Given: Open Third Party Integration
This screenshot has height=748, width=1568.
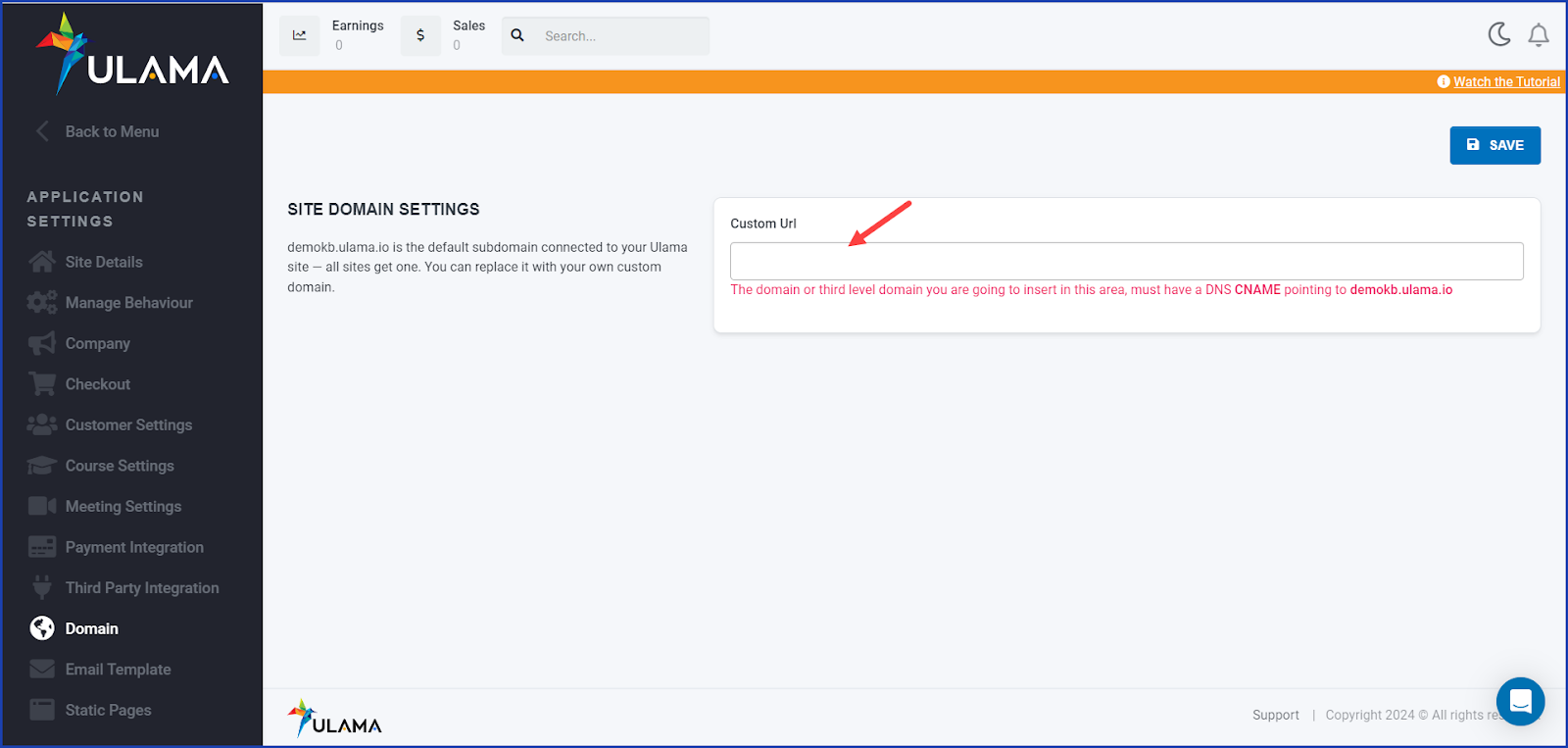Looking at the screenshot, I should (x=142, y=588).
